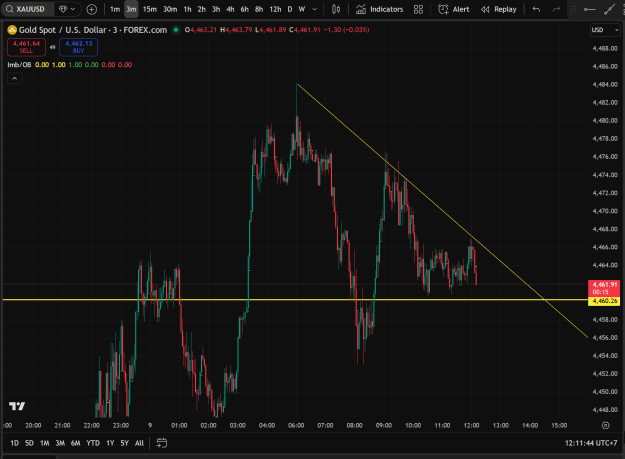Viewport: 625px width, 459px height.
Task: Expand the timeframe list dropdown arrow
Action: pos(314,9)
